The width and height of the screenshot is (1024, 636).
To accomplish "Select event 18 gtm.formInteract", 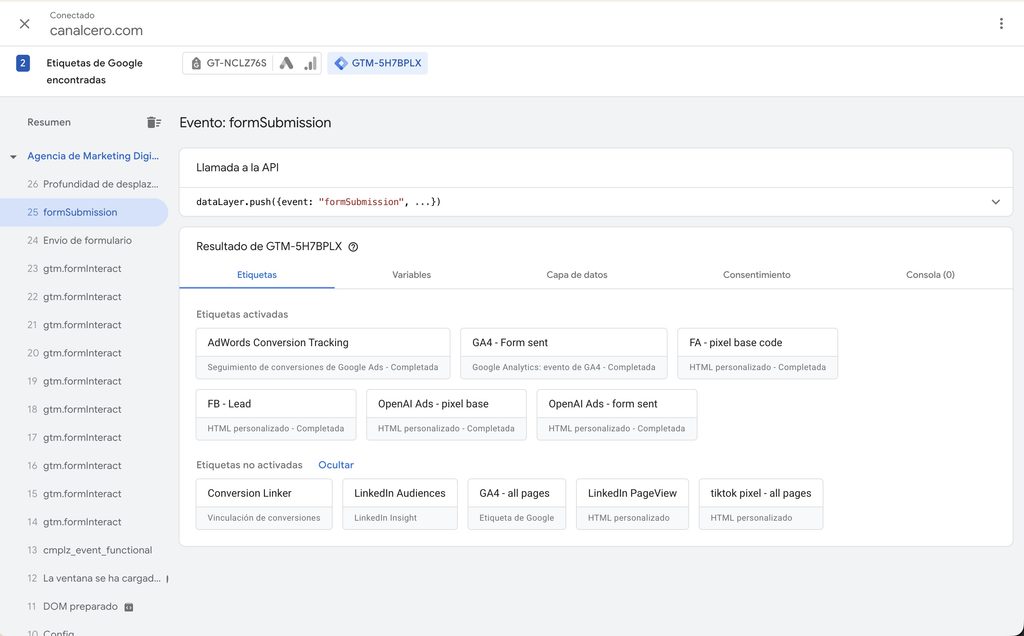I will [x=84, y=409].
